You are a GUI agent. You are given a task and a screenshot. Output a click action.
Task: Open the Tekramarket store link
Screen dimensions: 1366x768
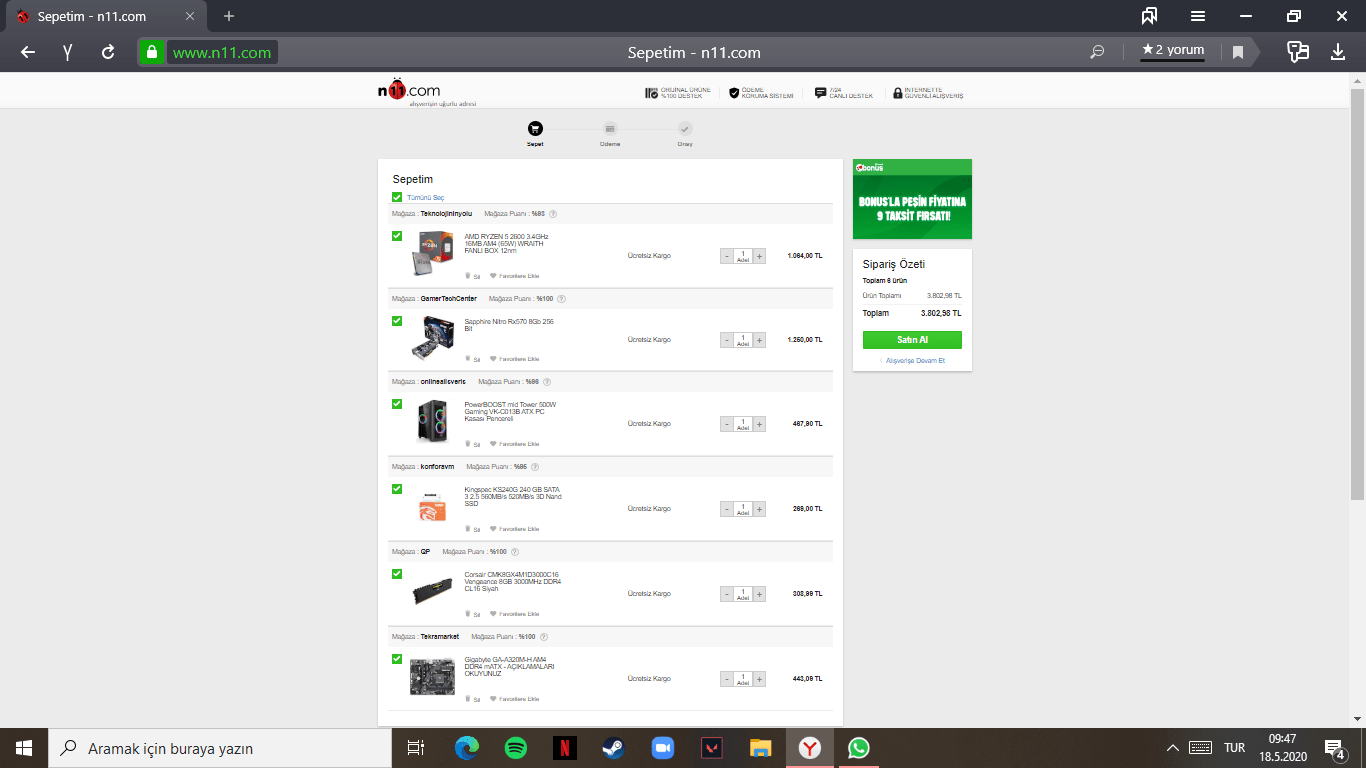pos(440,637)
